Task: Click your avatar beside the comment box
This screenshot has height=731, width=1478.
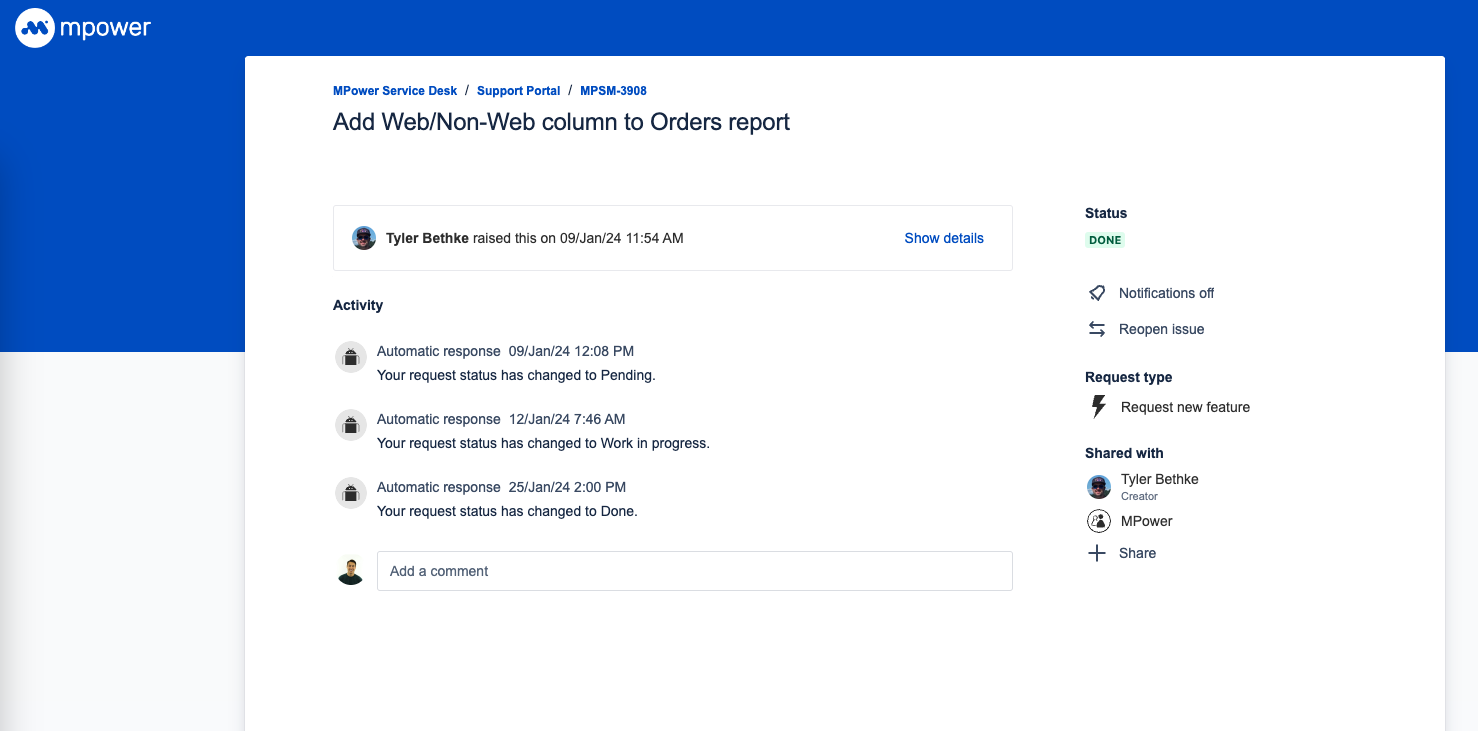Action: (350, 571)
